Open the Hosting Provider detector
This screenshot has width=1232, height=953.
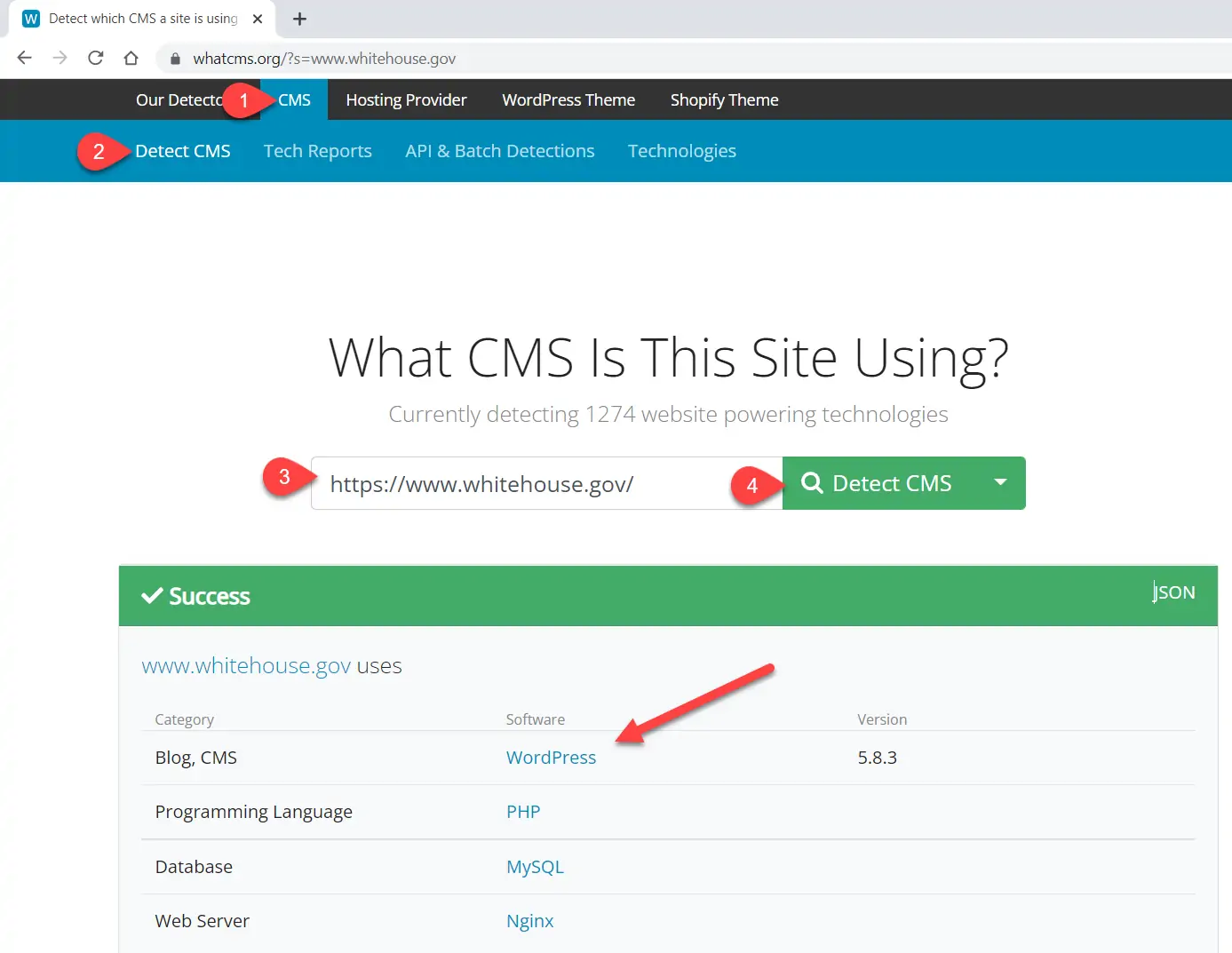coord(406,100)
